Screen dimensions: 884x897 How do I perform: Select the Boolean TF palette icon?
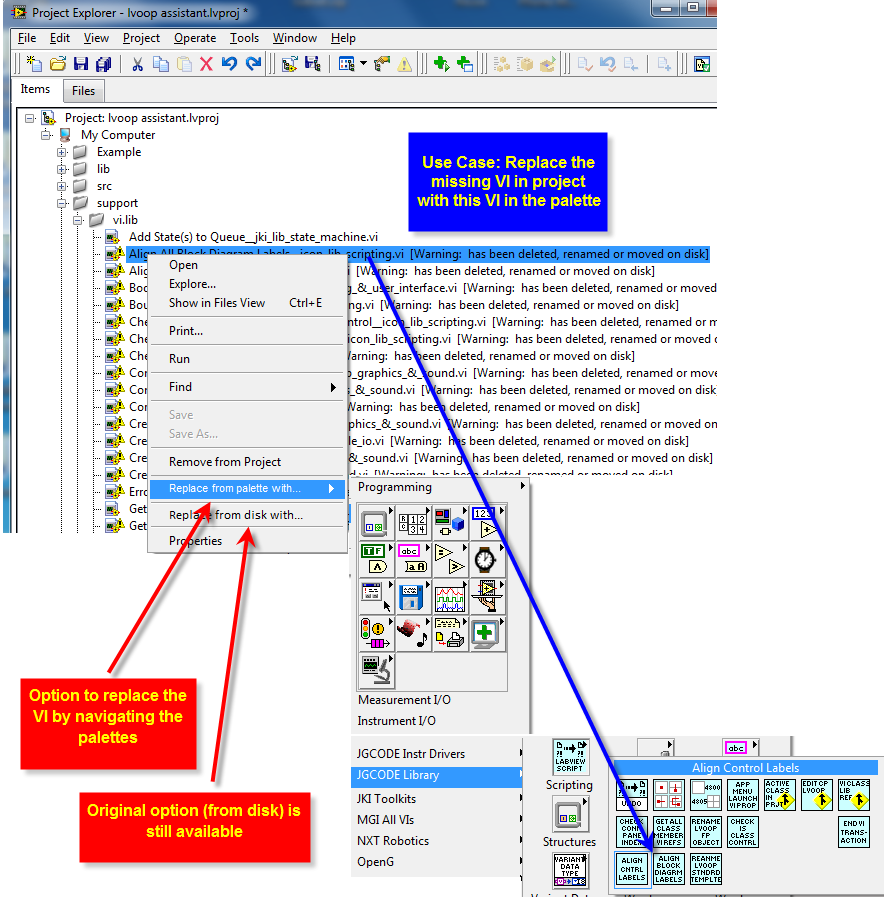374,559
